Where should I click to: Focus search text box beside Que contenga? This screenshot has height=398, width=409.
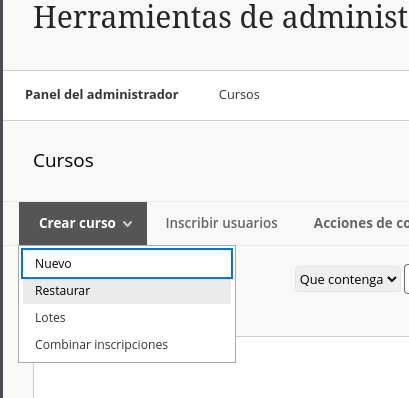coord(407,279)
